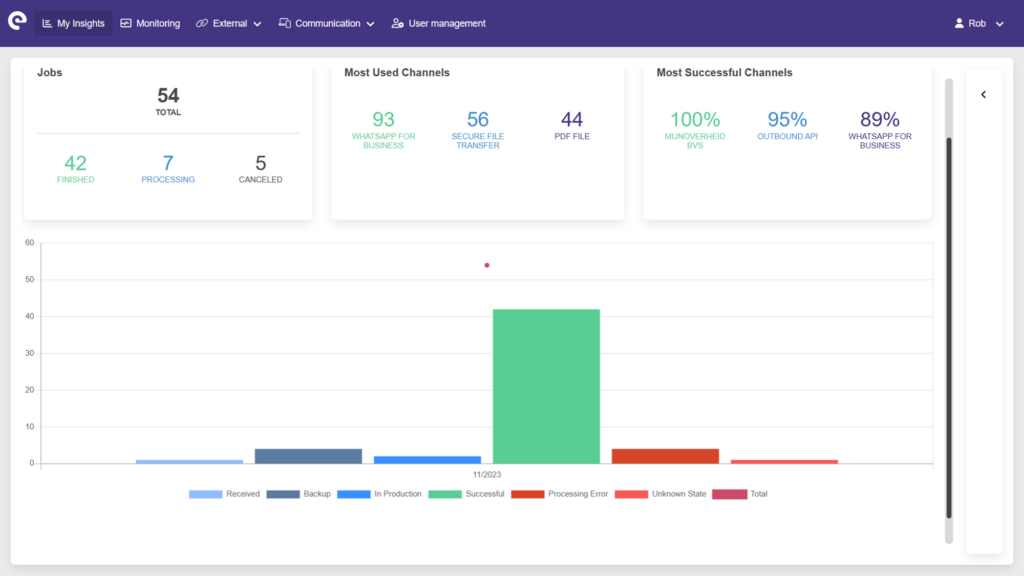Click the 7 Processing jobs count

(x=168, y=163)
